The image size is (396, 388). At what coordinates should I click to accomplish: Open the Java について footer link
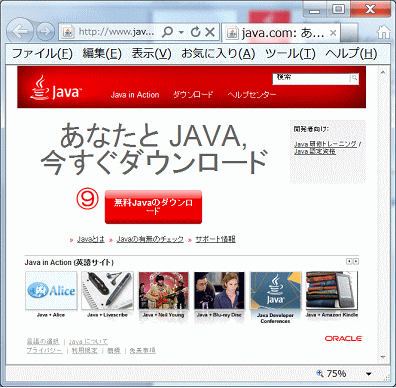point(88,342)
